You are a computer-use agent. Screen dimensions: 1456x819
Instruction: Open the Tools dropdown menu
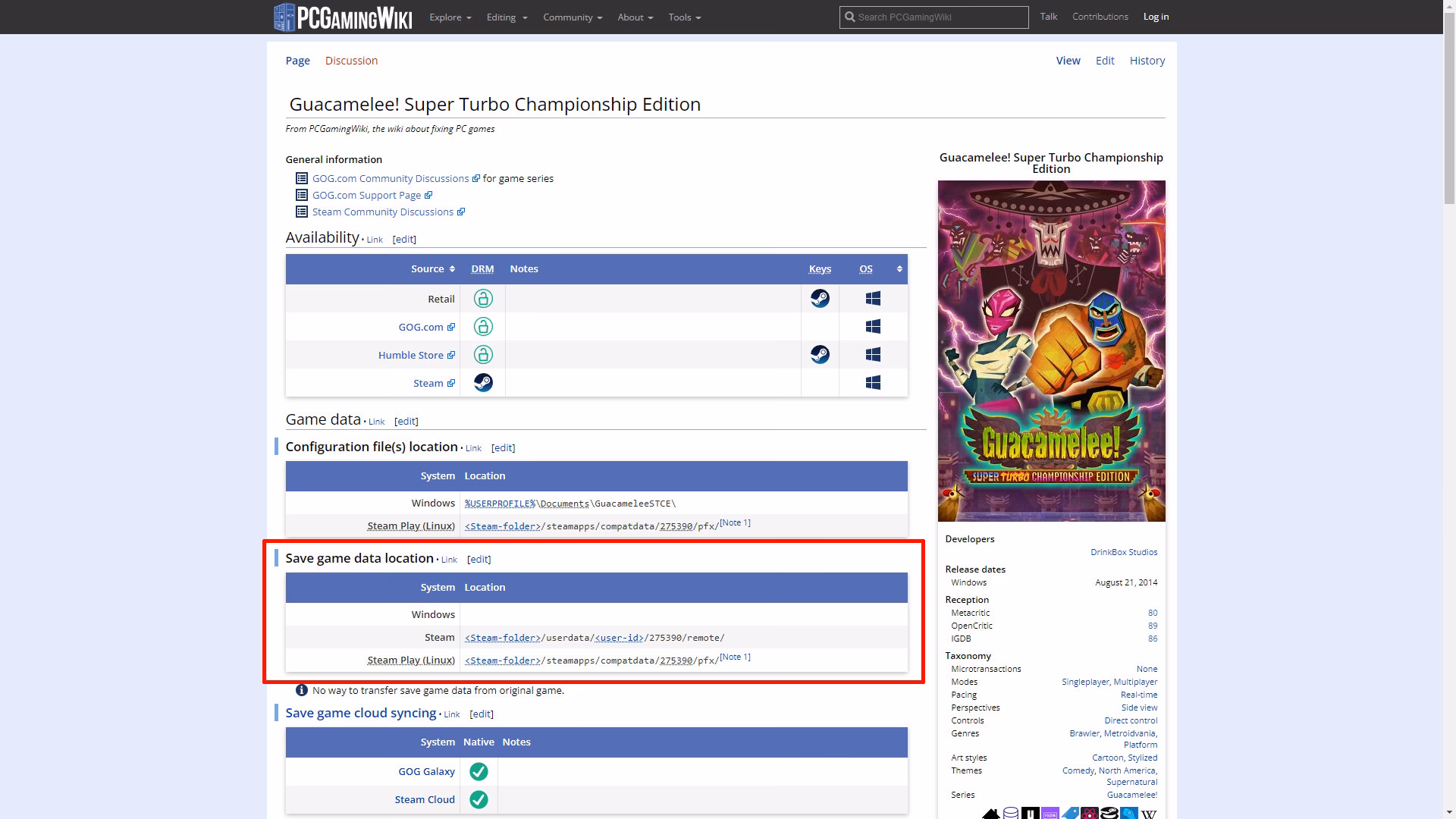[685, 17]
